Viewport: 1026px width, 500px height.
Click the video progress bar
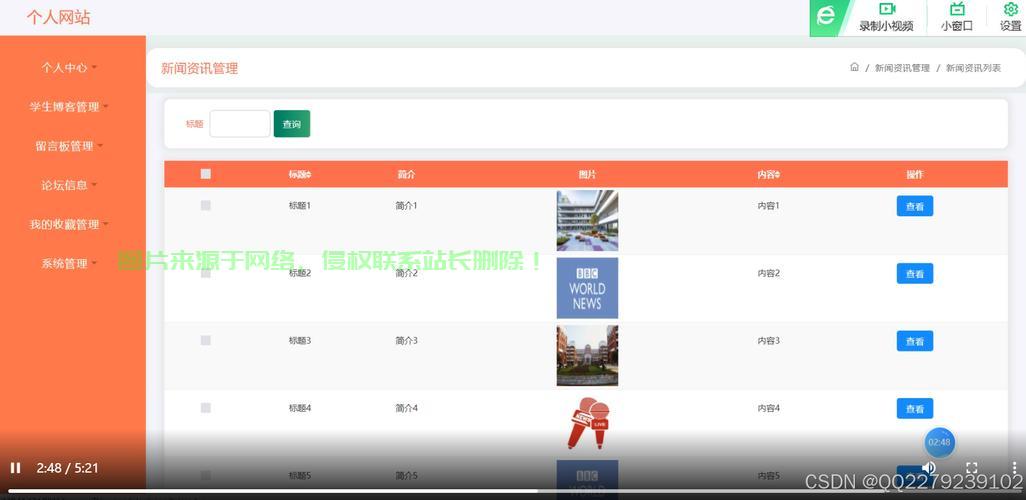tap(513, 490)
